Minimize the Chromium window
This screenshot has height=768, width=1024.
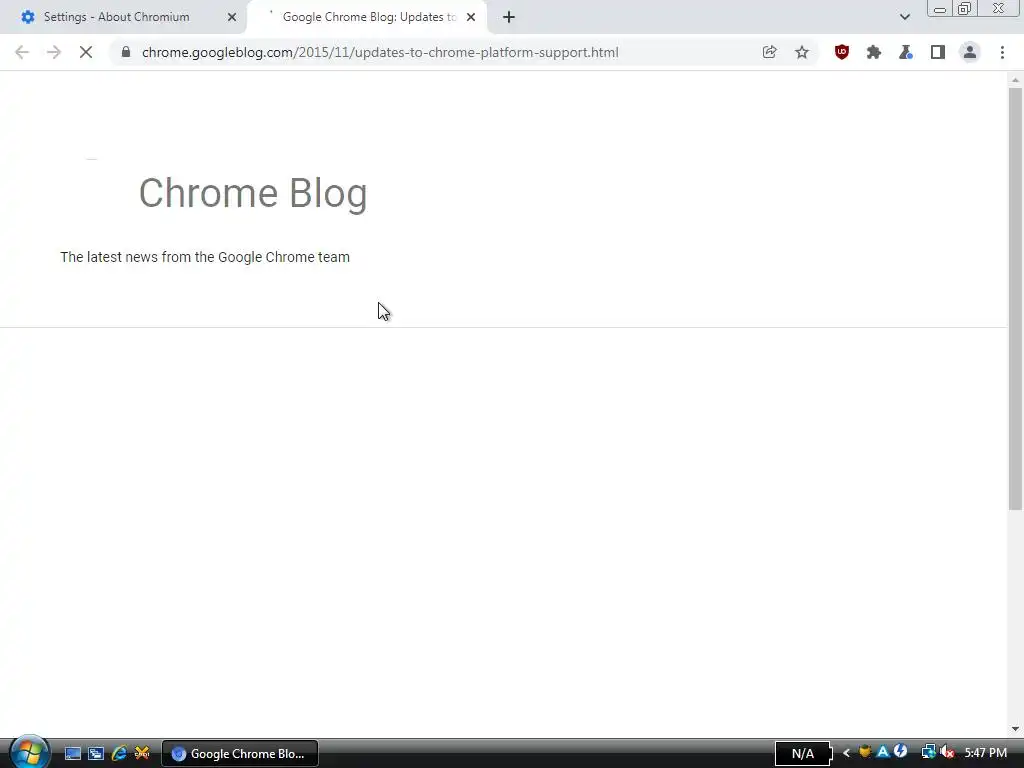click(x=940, y=9)
